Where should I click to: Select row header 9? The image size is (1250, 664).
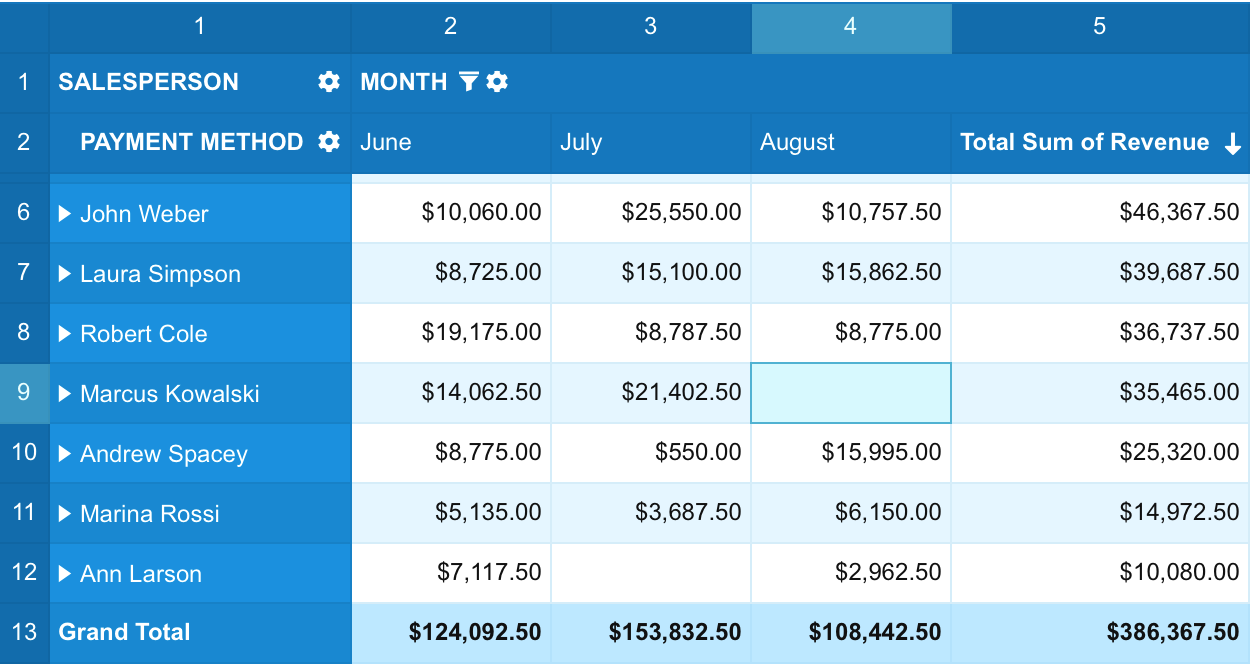click(x=24, y=393)
